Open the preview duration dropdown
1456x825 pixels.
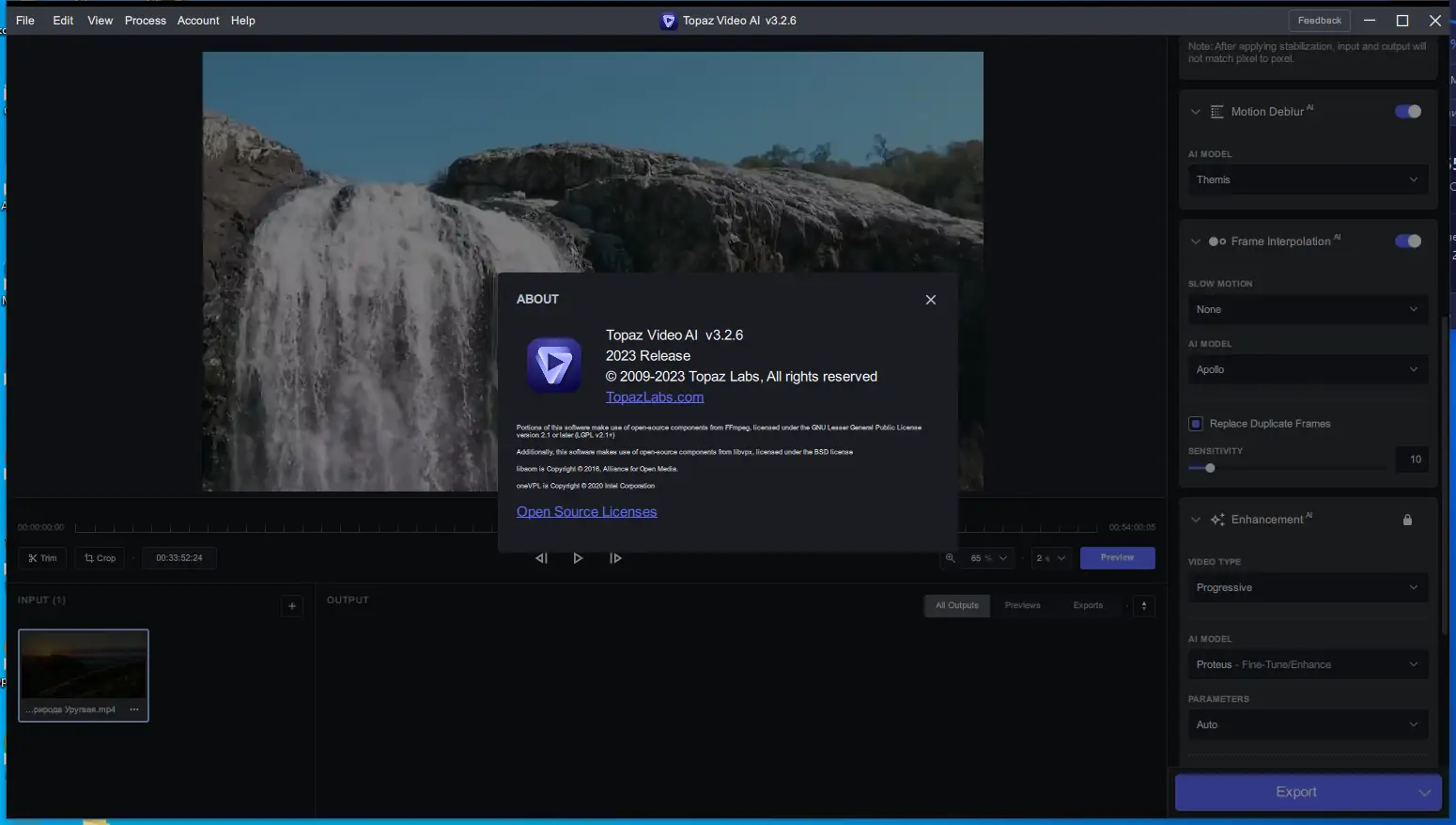point(1050,558)
